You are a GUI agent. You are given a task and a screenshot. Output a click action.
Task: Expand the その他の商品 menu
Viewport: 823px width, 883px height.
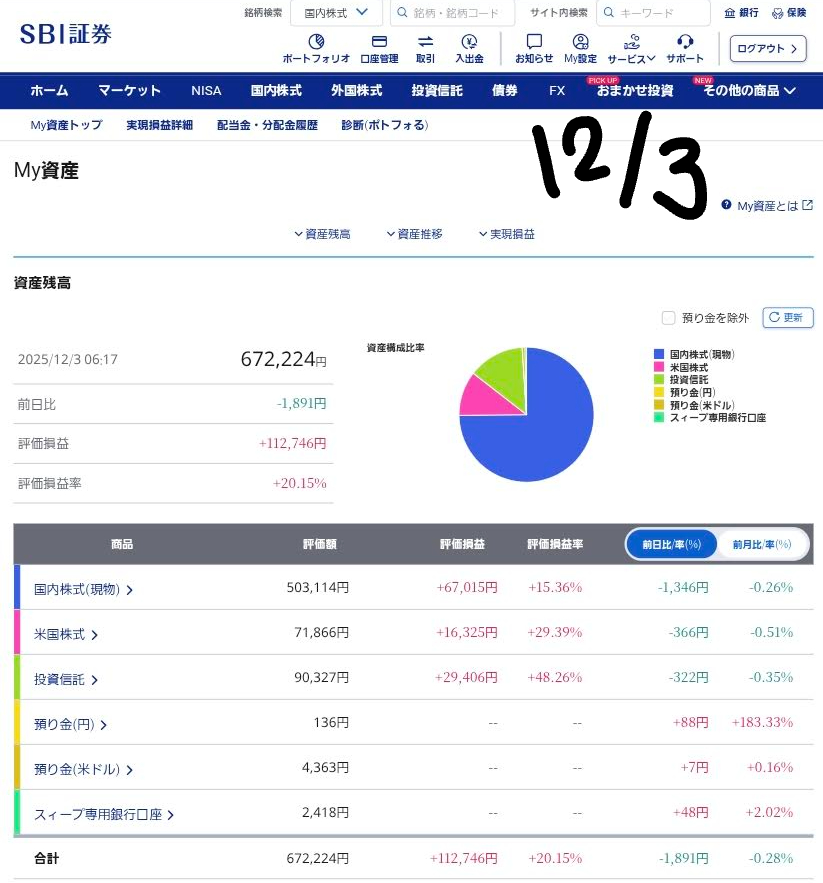(749, 90)
